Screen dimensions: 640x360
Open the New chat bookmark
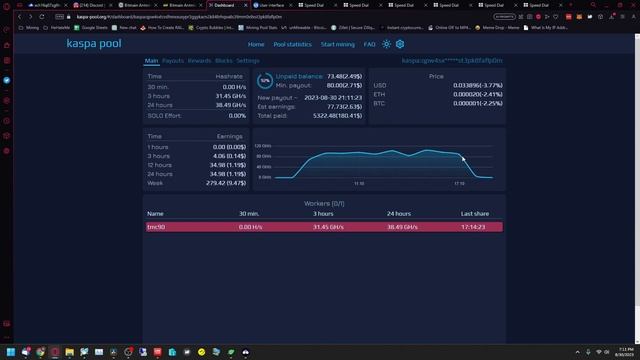click(124, 28)
